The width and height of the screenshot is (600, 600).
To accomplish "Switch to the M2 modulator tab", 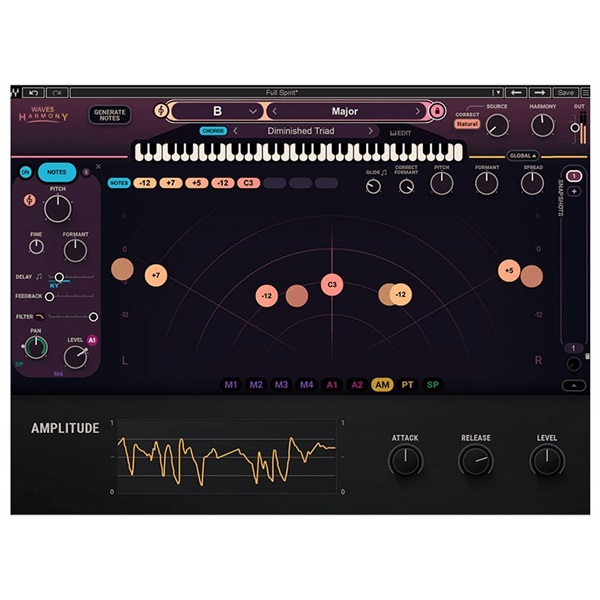I will pos(256,385).
